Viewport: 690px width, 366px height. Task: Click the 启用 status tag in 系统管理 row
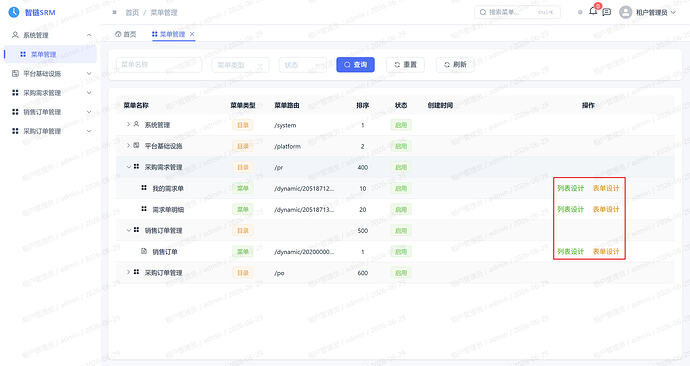pyautogui.click(x=401, y=125)
